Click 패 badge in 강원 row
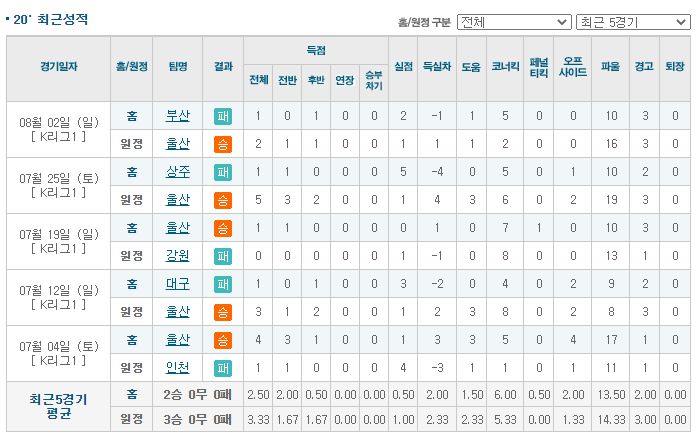This screenshot has height=438, width=696. [x=223, y=256]
